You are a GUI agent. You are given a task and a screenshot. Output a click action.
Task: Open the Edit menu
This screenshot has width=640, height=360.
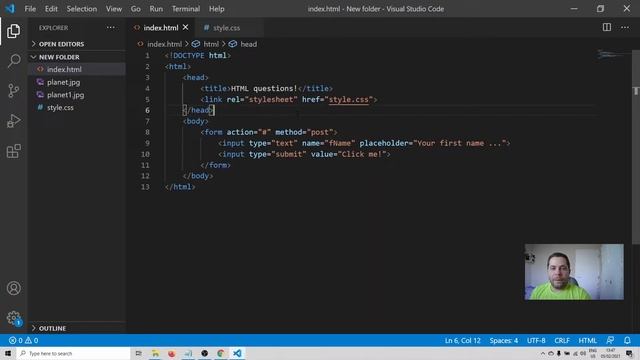(51, 9)
